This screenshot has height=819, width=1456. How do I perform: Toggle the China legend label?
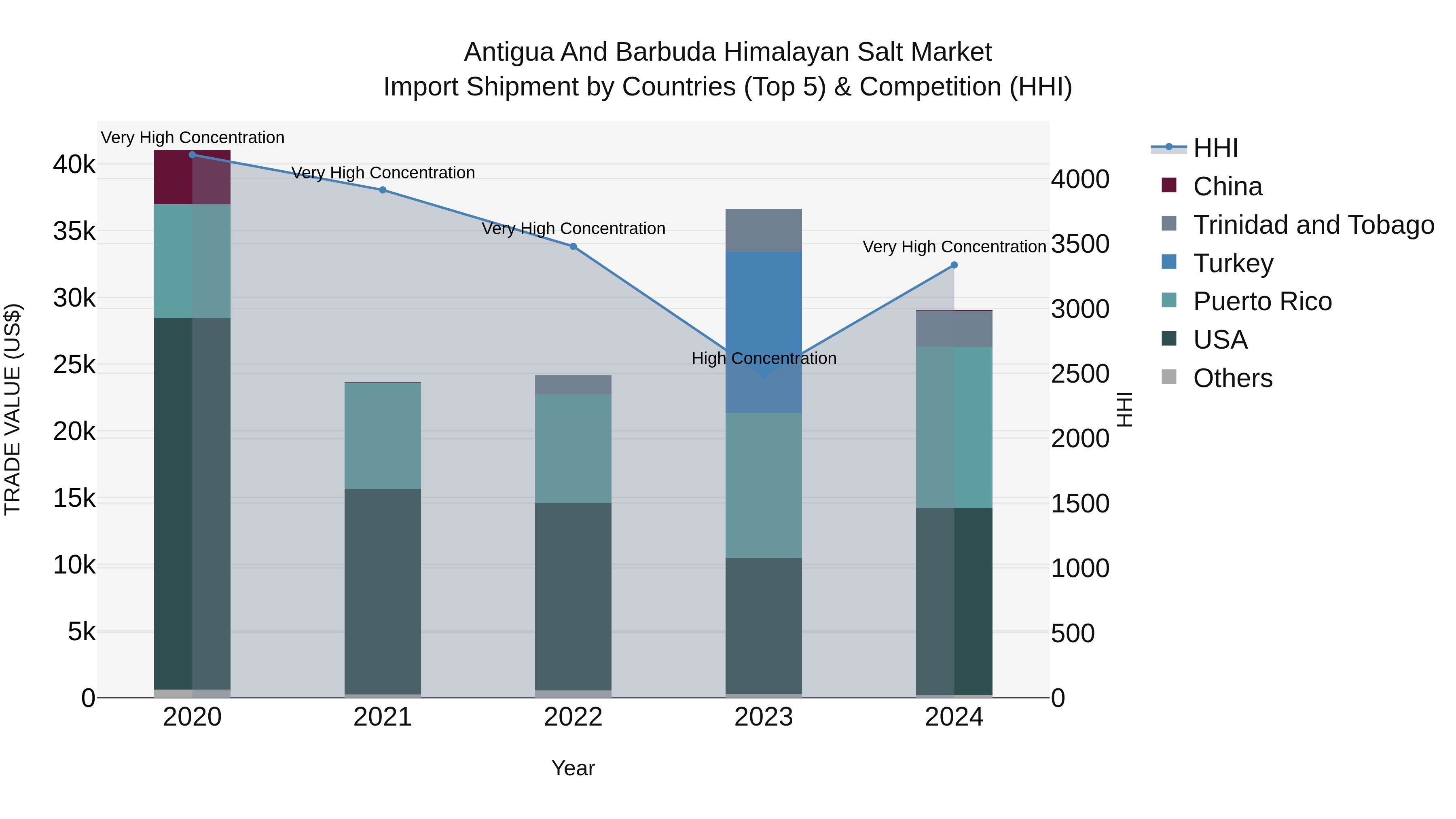coord(1227,186)
